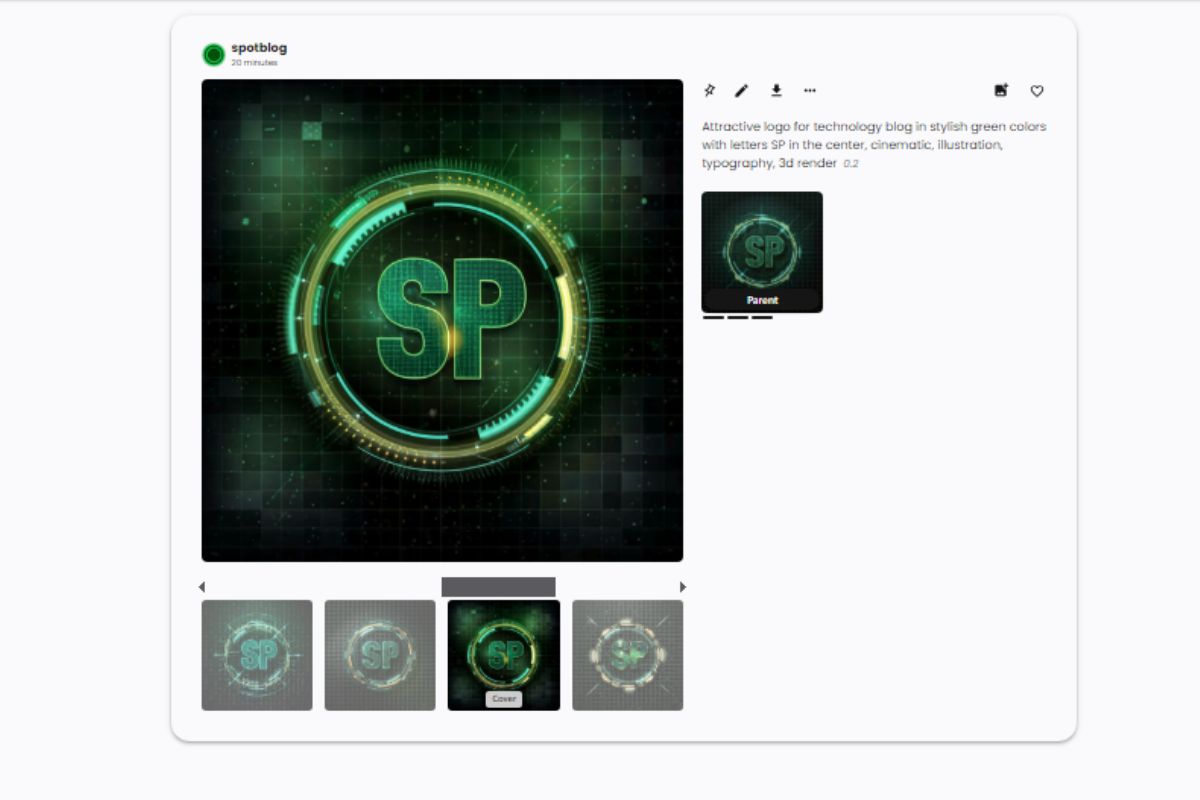Screen dimensions: 1200x800
Task: Click the Cover label badge
Action: tap(504, 699)
